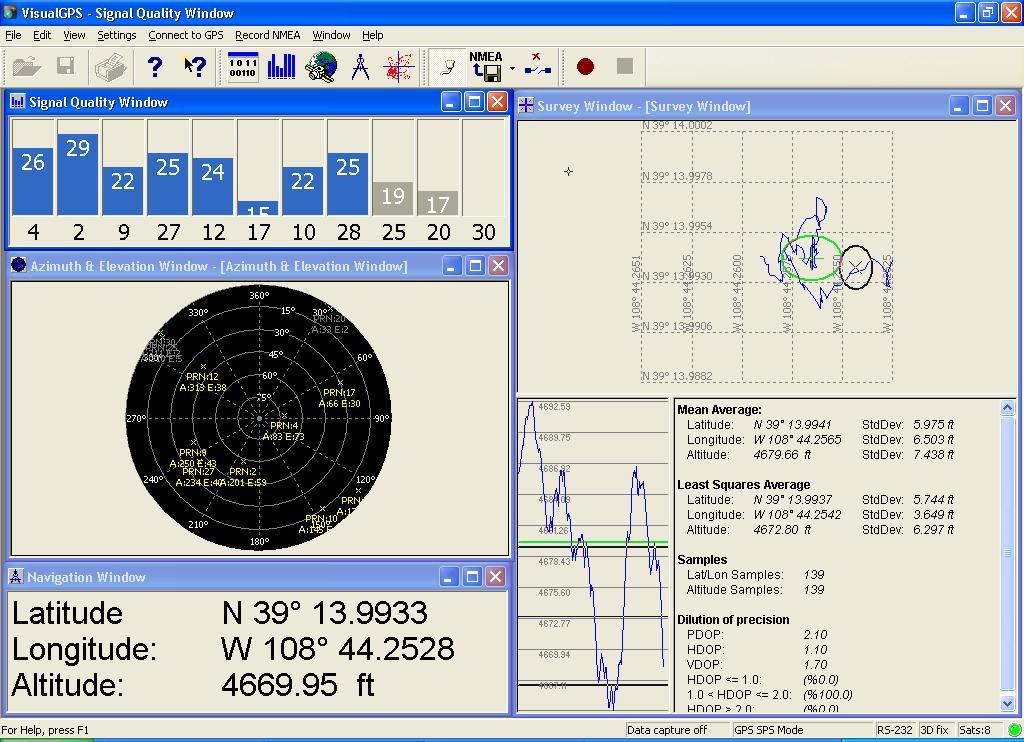The width and height of the screenshot is (1024, 742).
Task: Open the Connect to GPS menu
Action: tap(185, 35)
